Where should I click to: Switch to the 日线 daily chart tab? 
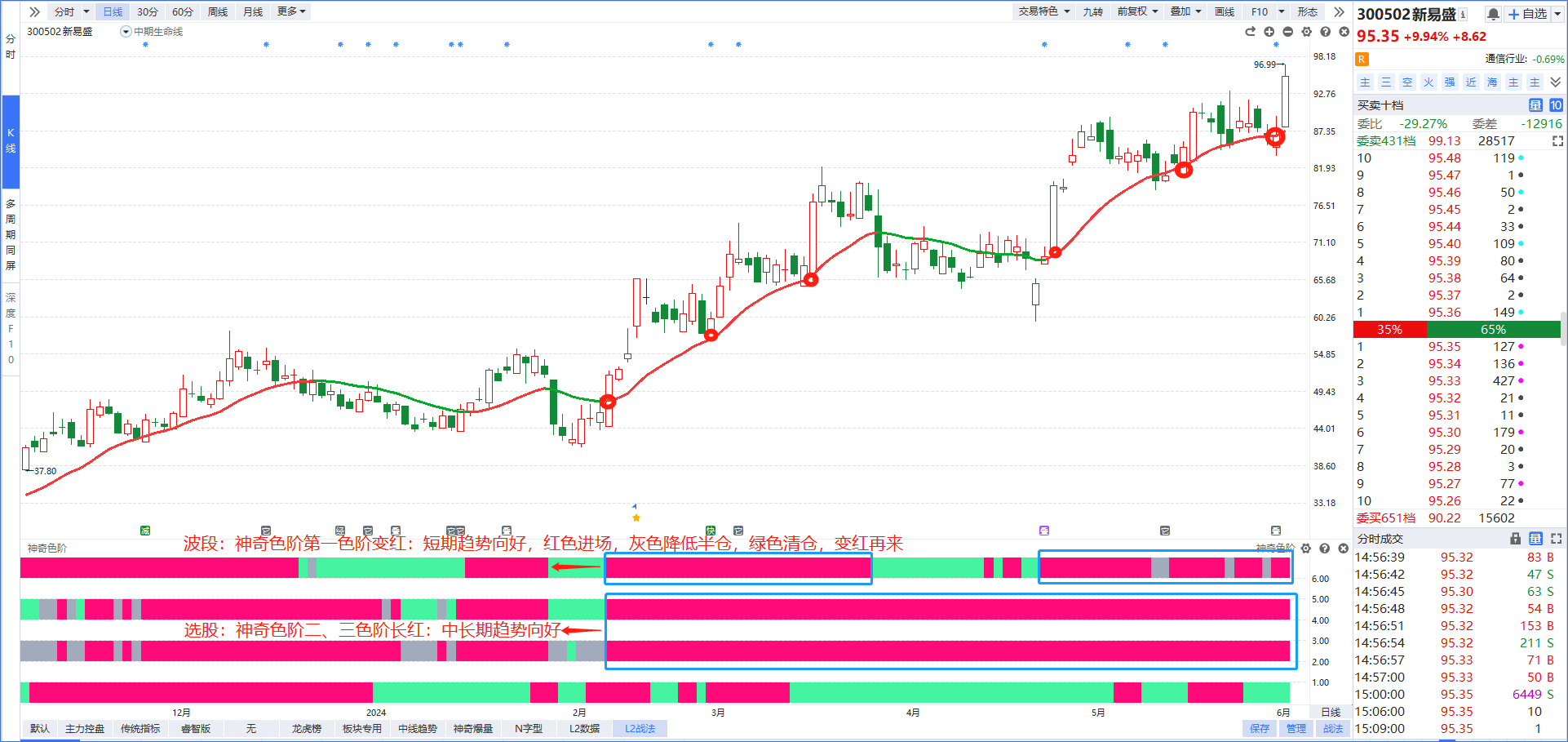tap(113, 11)
